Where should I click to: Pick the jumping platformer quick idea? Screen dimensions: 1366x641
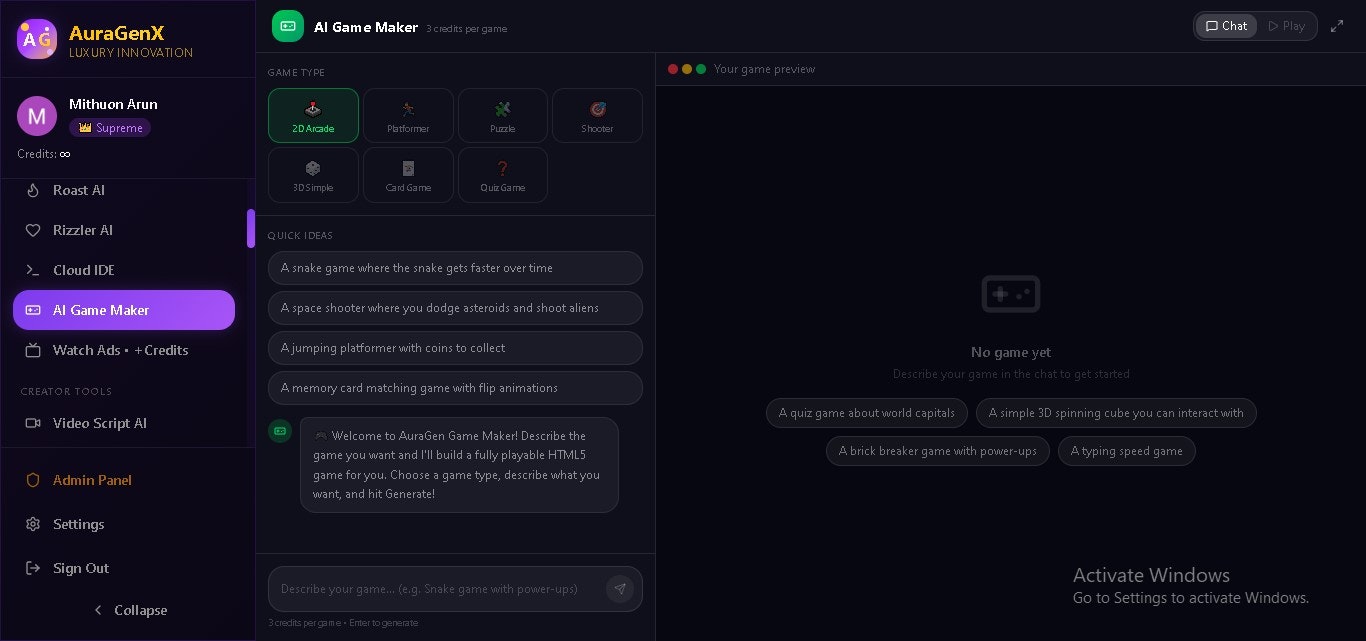click(x=455, y=348)
